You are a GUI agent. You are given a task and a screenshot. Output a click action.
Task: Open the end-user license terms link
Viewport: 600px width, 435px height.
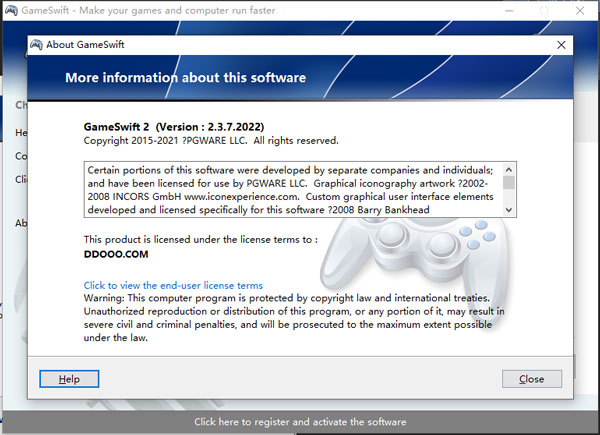[173, 285]
